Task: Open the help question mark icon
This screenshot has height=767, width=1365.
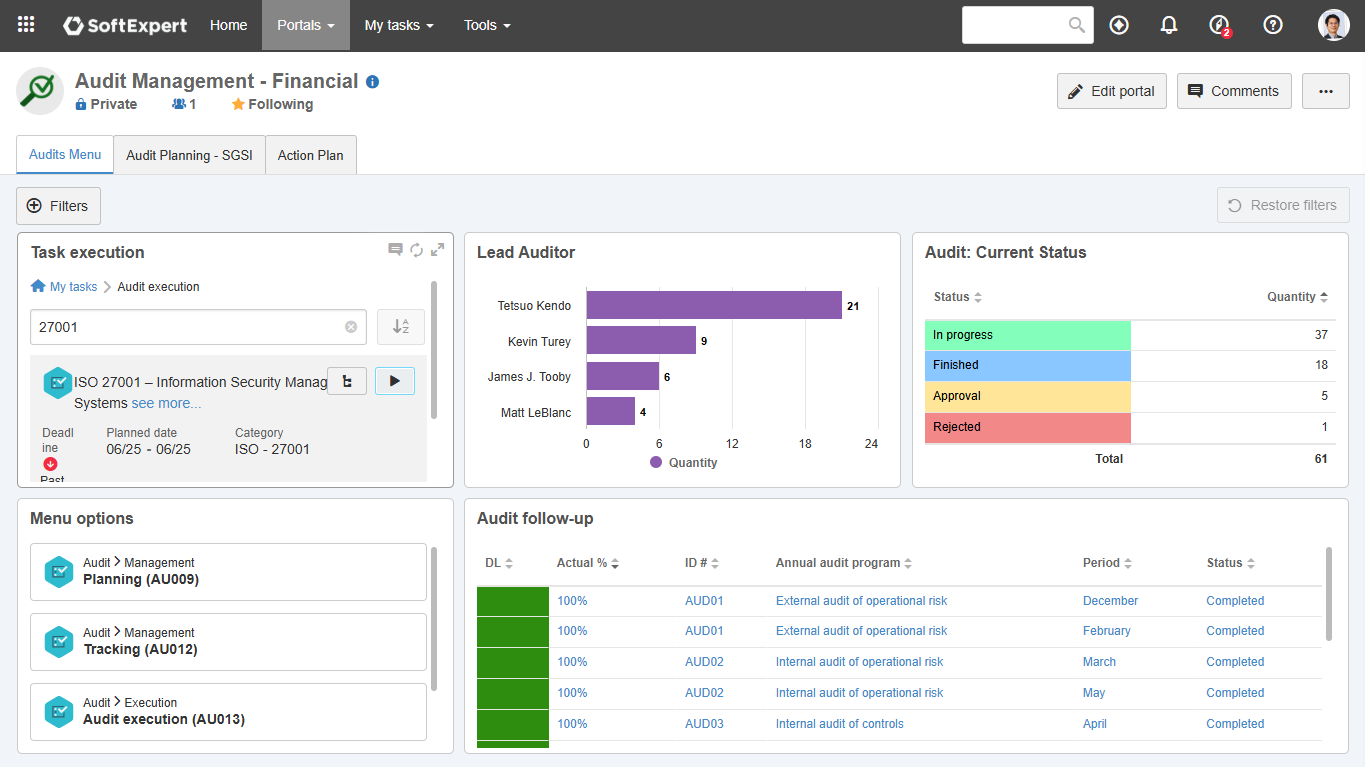Action: click(1273, 25)
